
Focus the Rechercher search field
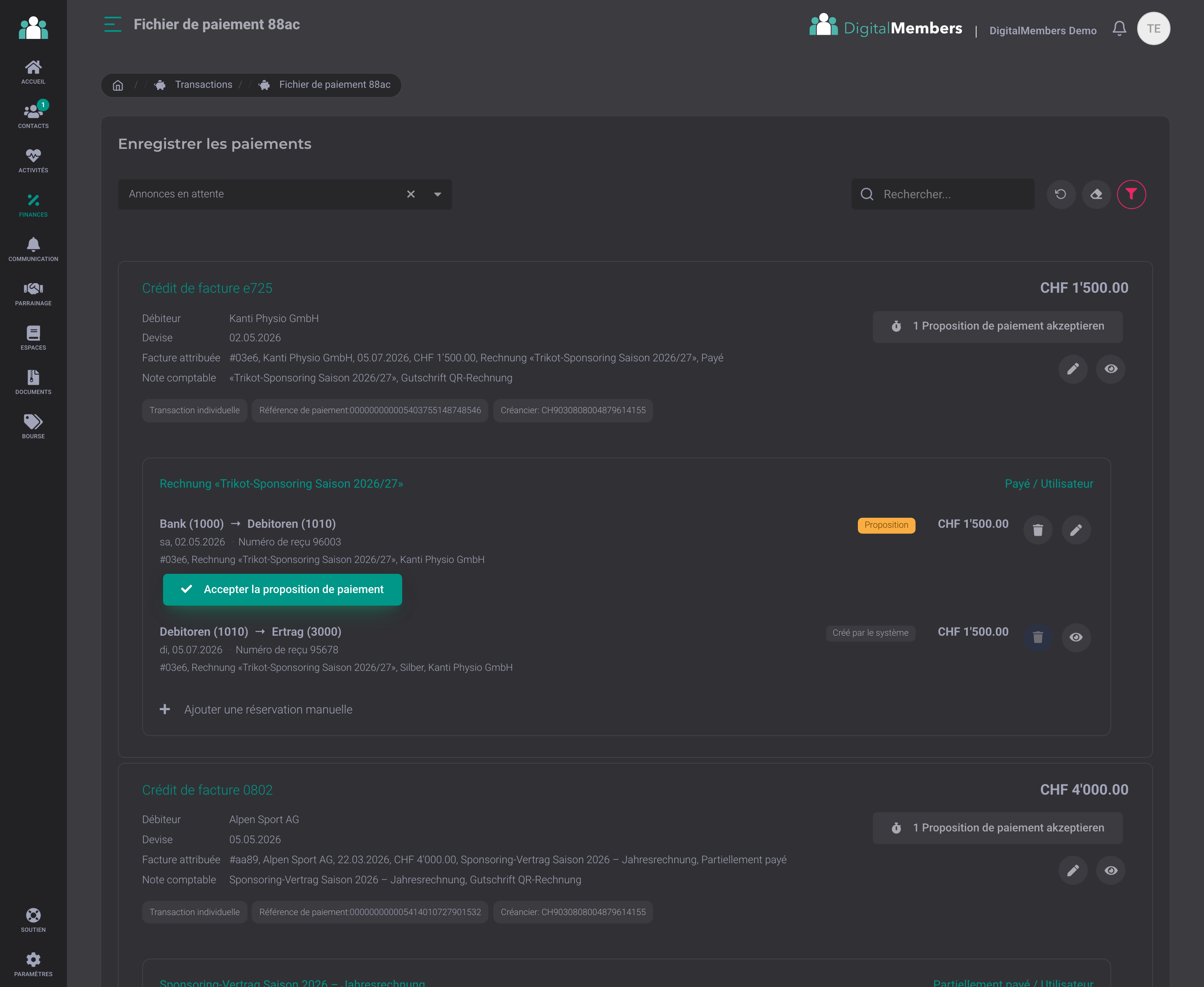pos(943,194)
